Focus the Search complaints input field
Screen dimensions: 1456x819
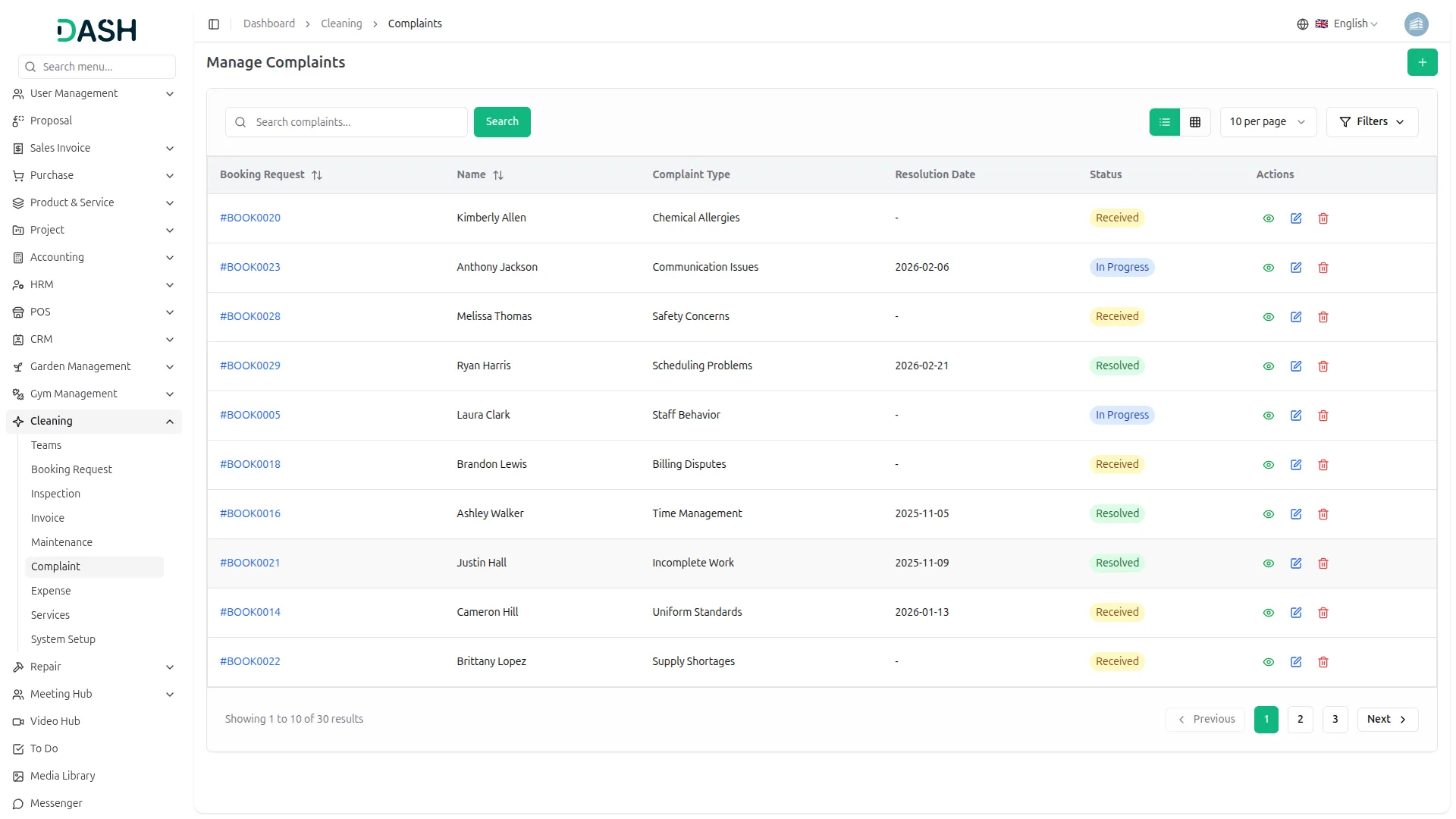tap(356, 122)
